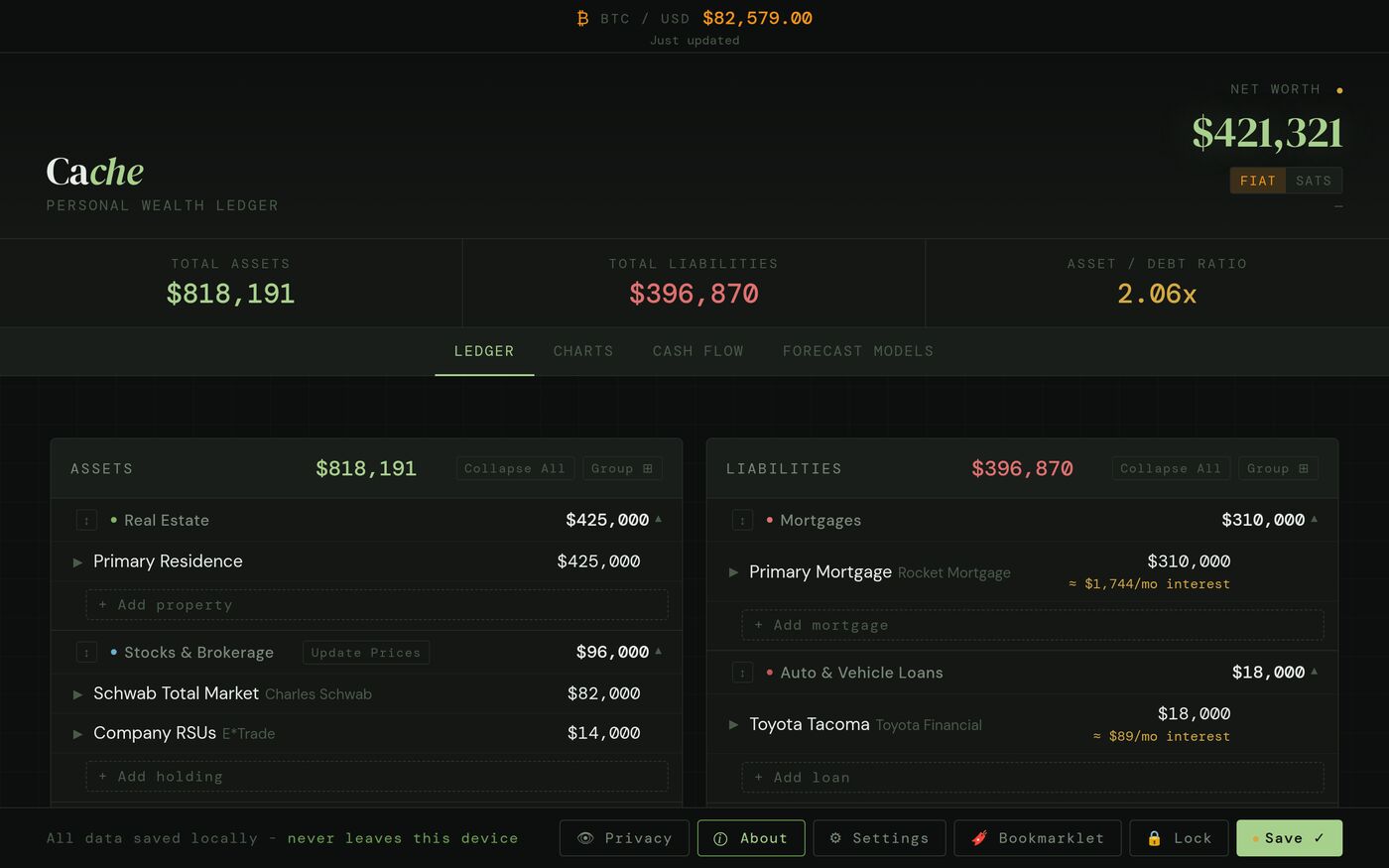
Task: Expand the Schwab Total Market row
Action: [77, 694]
